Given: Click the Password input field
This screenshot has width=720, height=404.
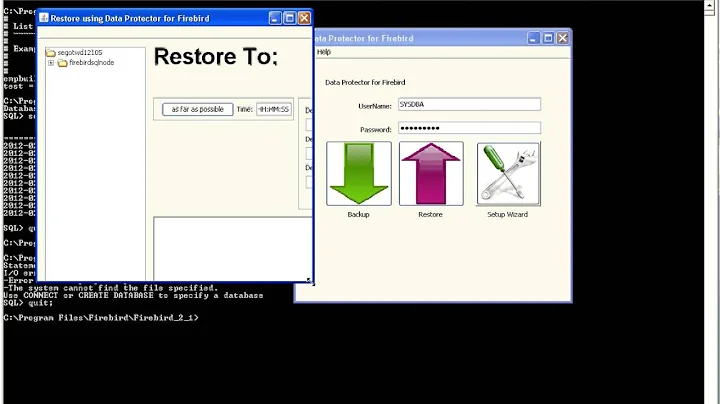Looking at the screenshot, I should (x=469, y=128).
